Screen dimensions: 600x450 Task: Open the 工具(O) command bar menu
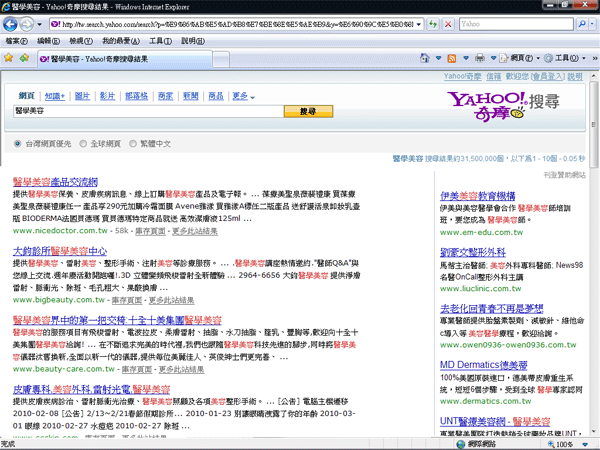tap(565, 58)
